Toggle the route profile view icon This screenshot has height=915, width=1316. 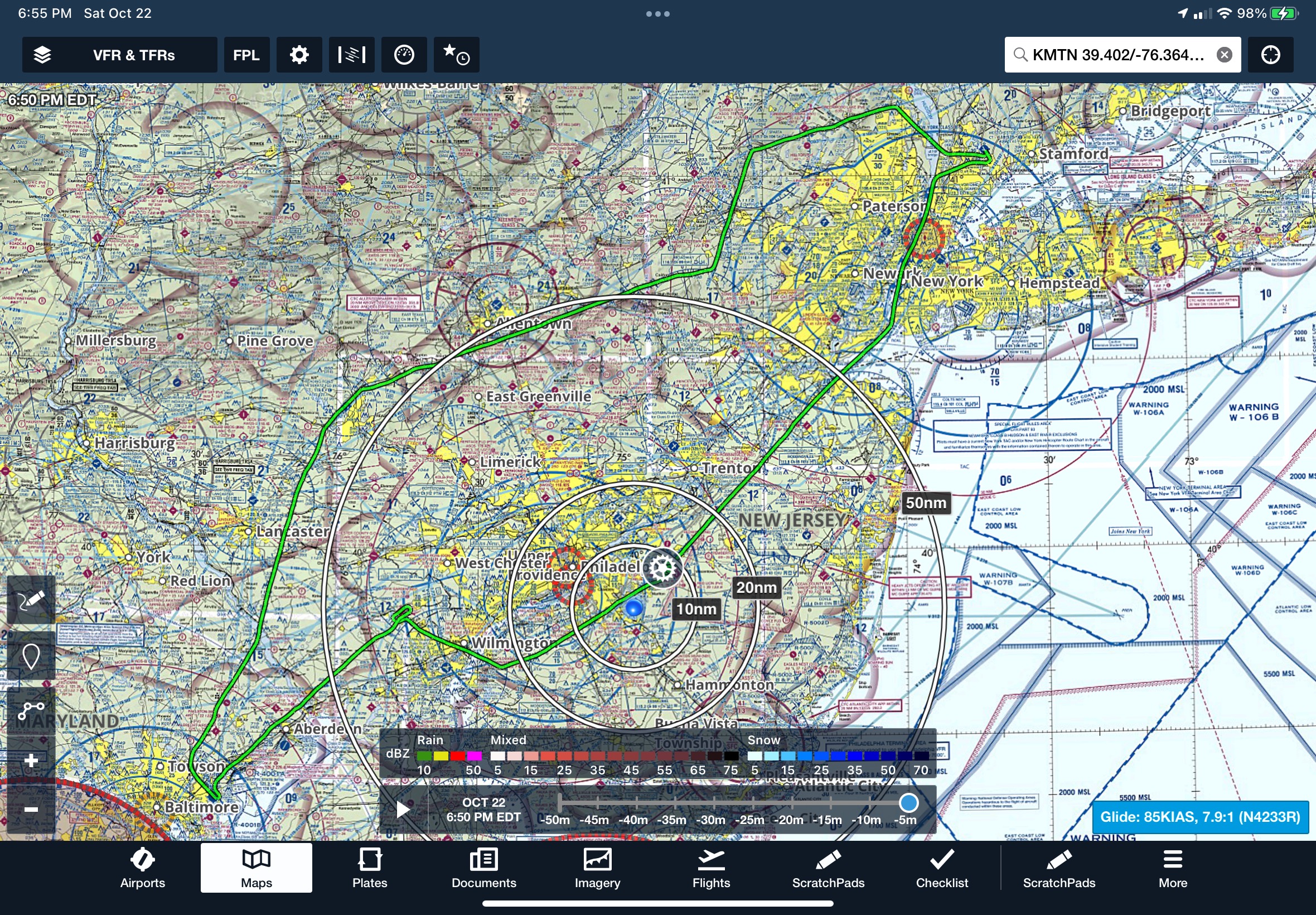coord(351,55)
